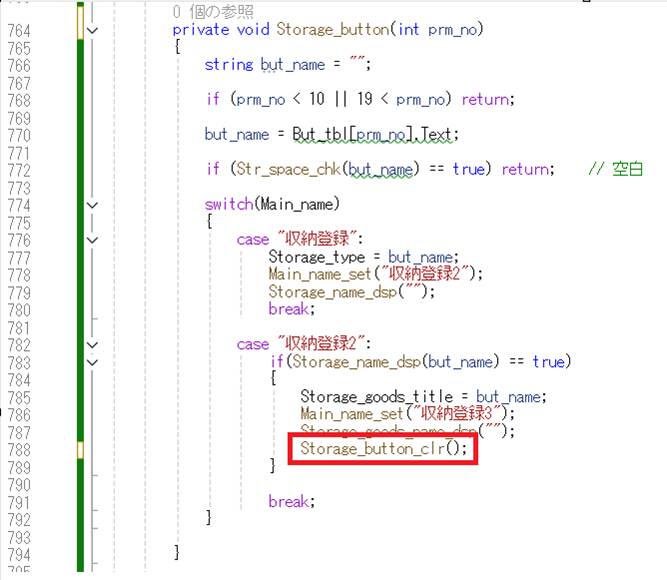Click the break statement on line 791
667x580 pixels.
pos(292,500)
